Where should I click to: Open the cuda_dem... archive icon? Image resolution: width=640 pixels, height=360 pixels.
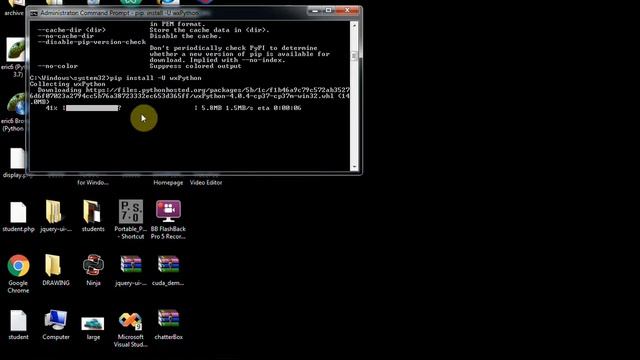coord(168,264)
